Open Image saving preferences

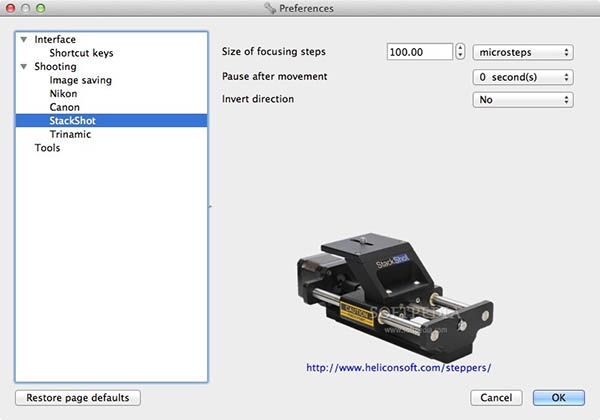[x=80, y=80]
